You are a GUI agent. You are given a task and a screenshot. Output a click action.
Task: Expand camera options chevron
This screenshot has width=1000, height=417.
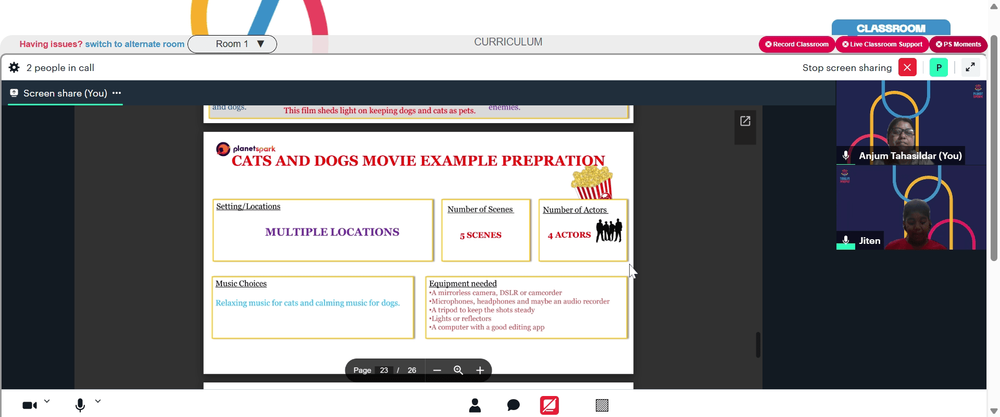point(47,402)
